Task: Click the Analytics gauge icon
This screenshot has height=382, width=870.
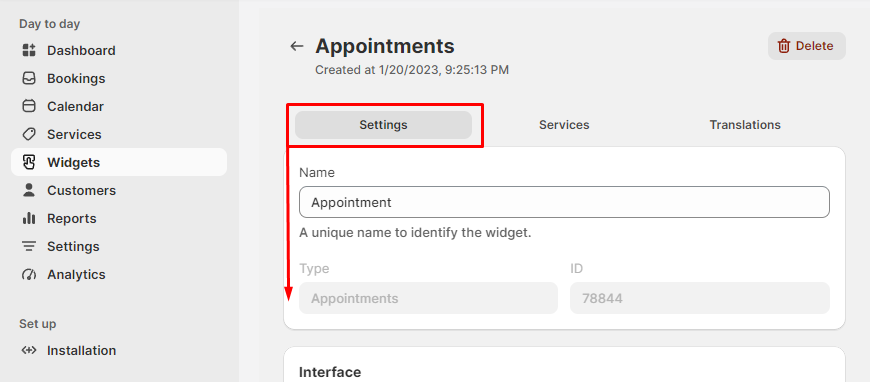Action: point(29,274)
